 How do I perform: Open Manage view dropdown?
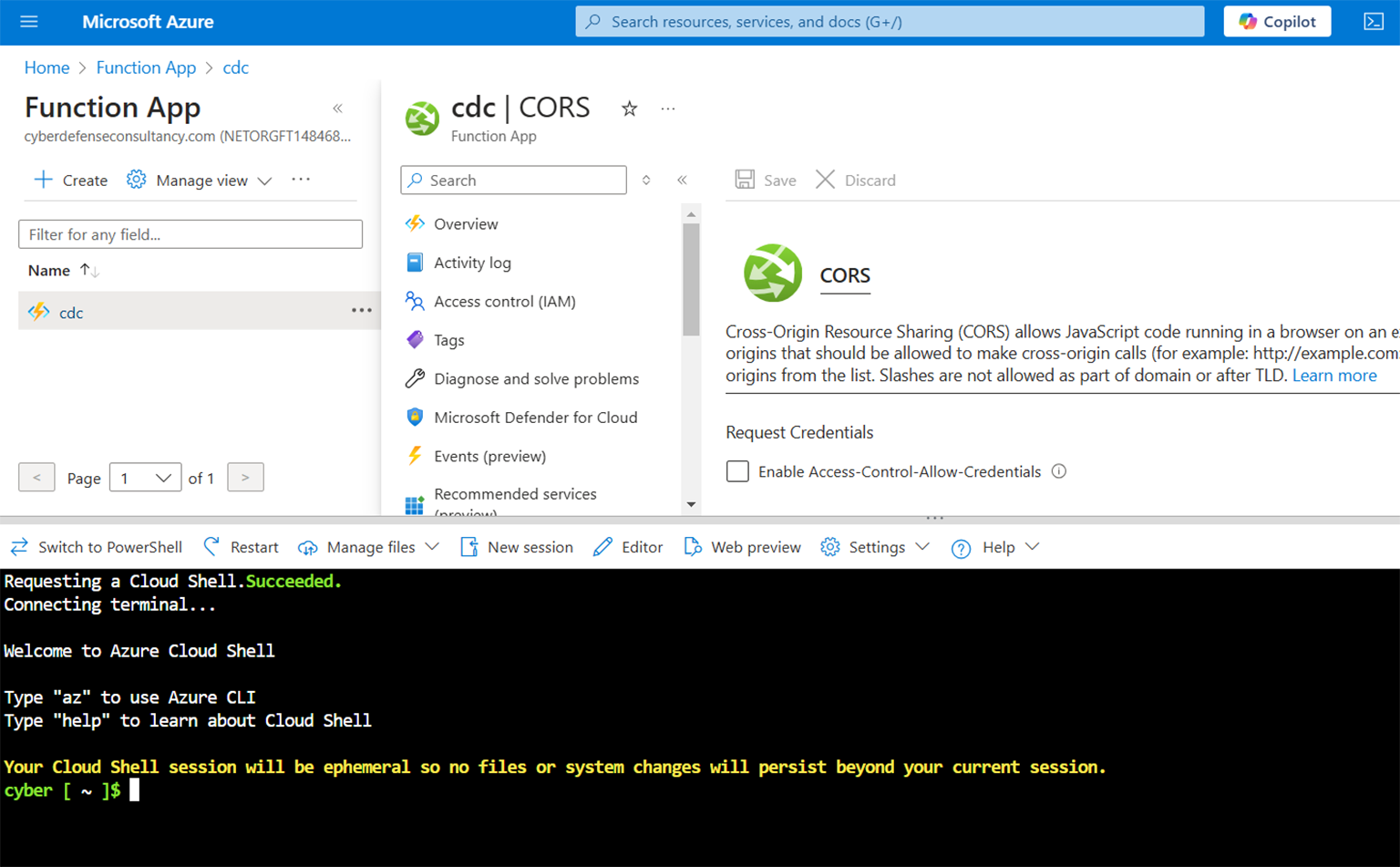click(x=200, y=180)
